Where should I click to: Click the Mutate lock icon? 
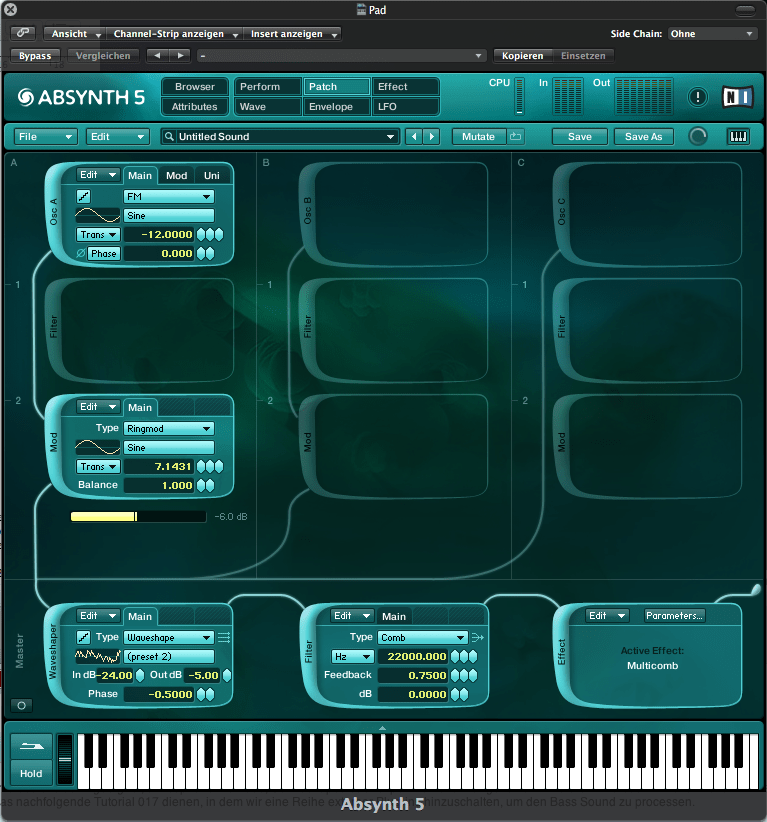coord(516,136)
